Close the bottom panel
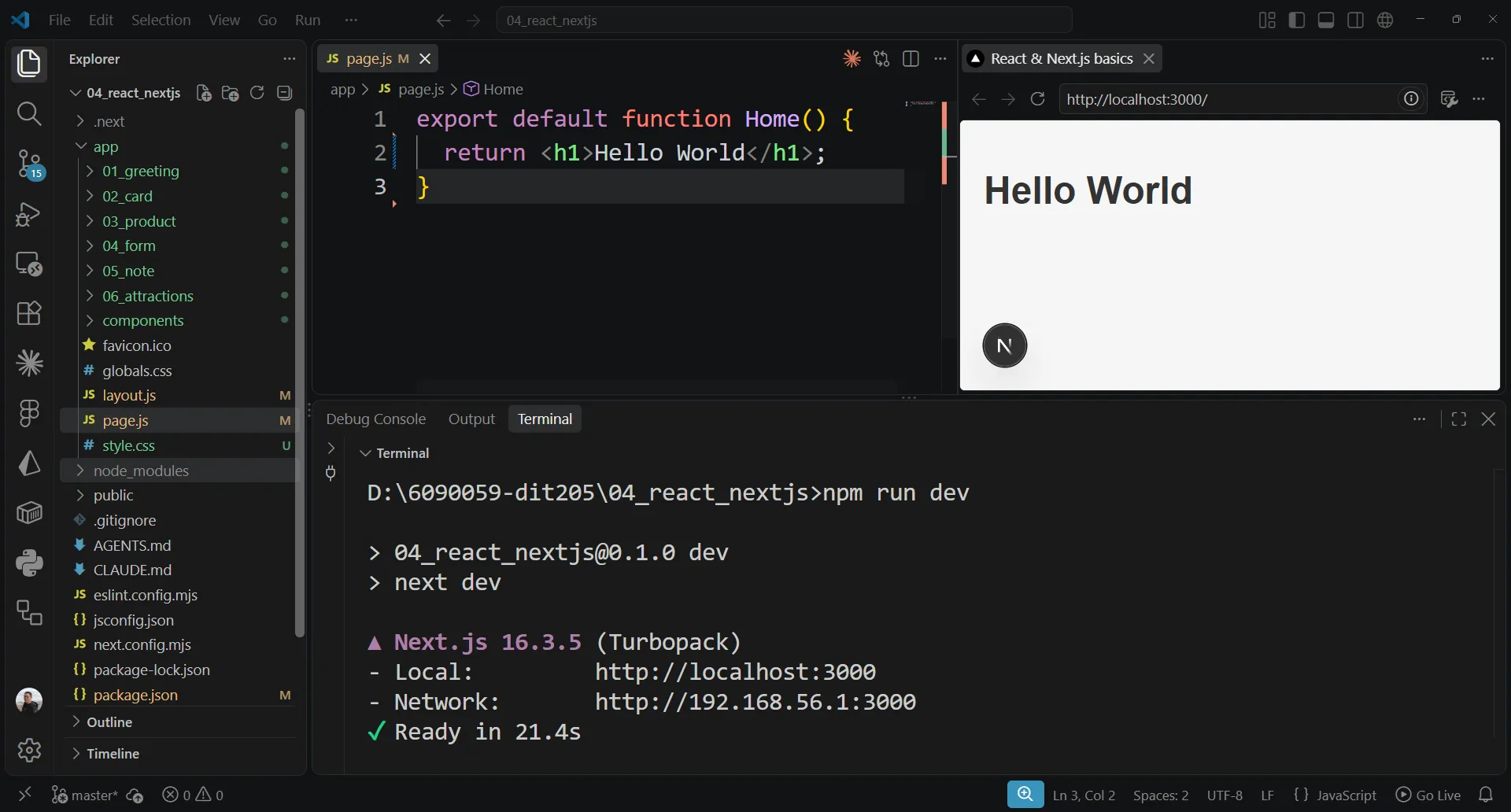Image resolution: width=1511 pixels, height=812 pixels. point(1488,419)
